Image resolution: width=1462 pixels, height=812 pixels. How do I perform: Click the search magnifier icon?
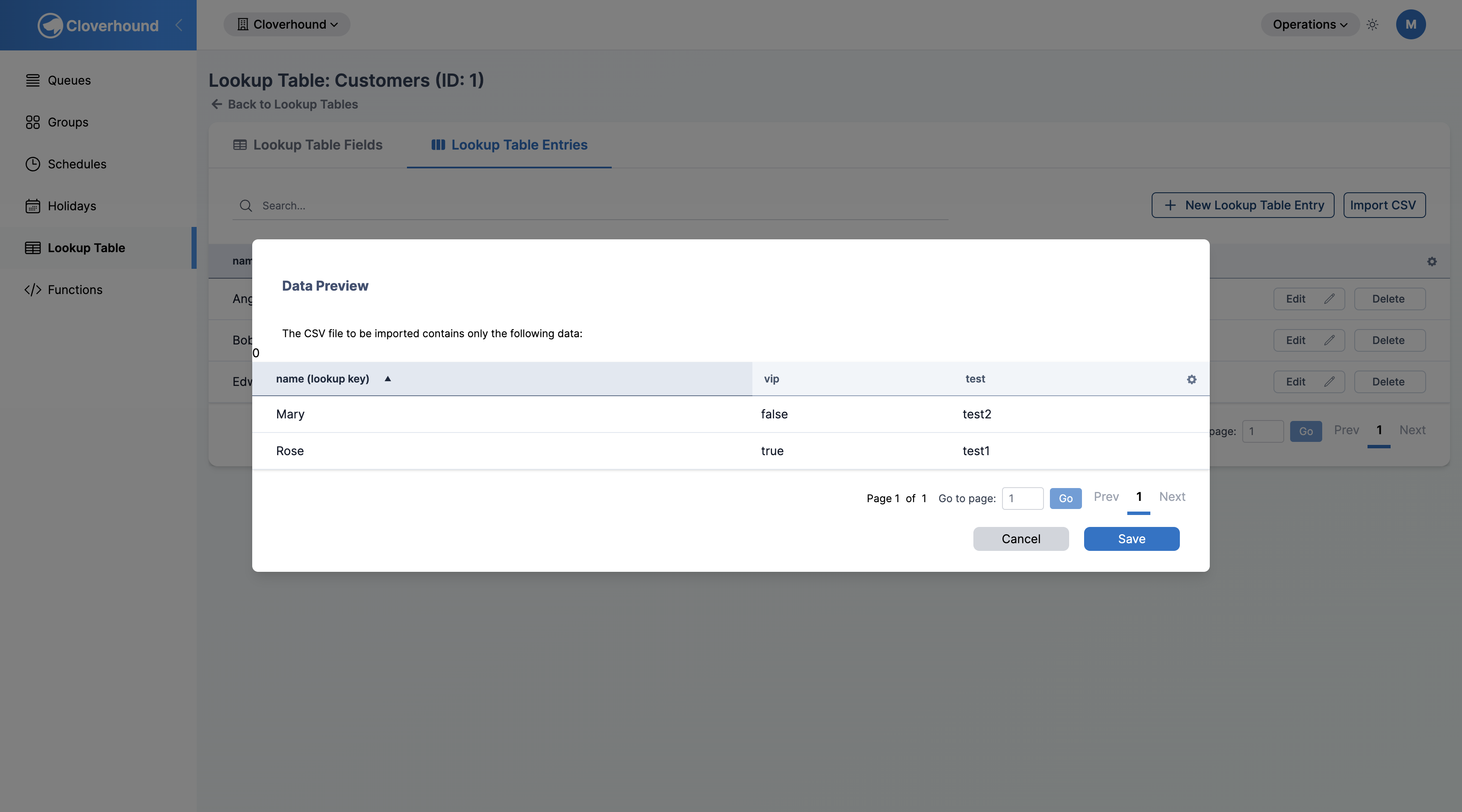click(x=246, y=206)
